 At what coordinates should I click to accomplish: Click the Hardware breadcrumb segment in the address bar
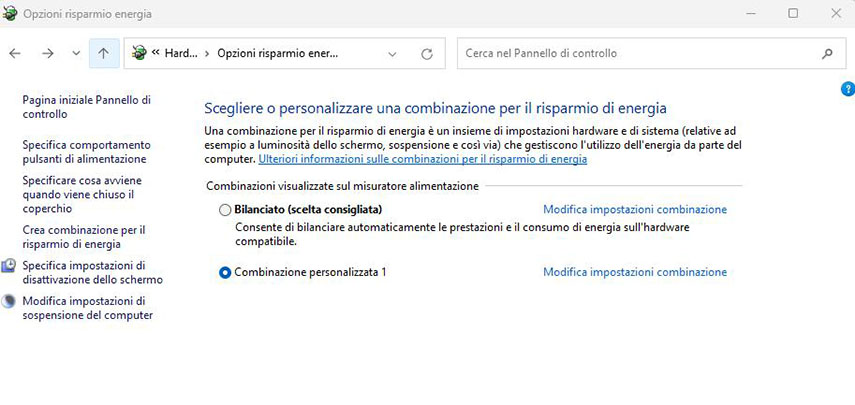click(181, 53)
